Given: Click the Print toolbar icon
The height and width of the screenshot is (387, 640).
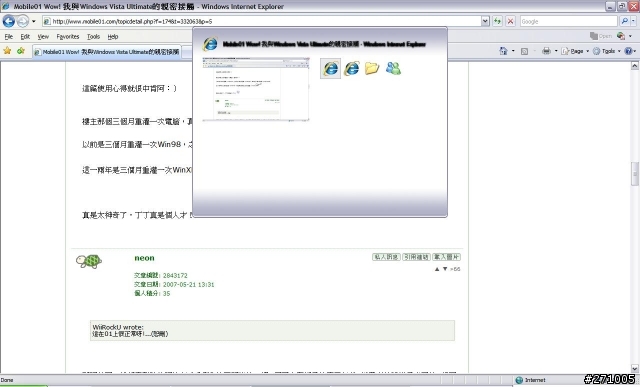Looking at the screenshot, I should pyautogui.click(x=546, y=51).
